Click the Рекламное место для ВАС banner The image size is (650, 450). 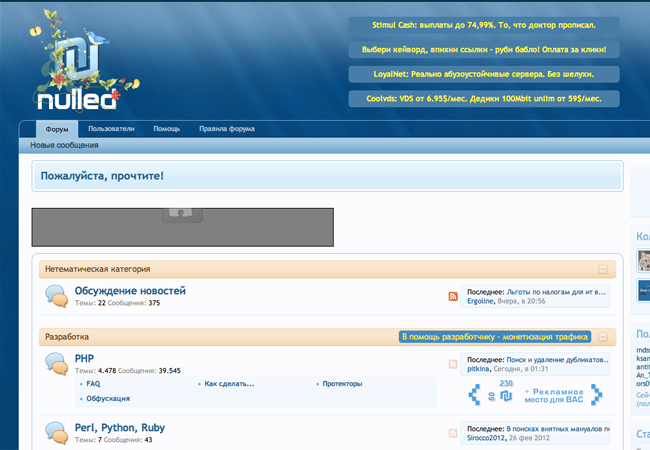538,394
